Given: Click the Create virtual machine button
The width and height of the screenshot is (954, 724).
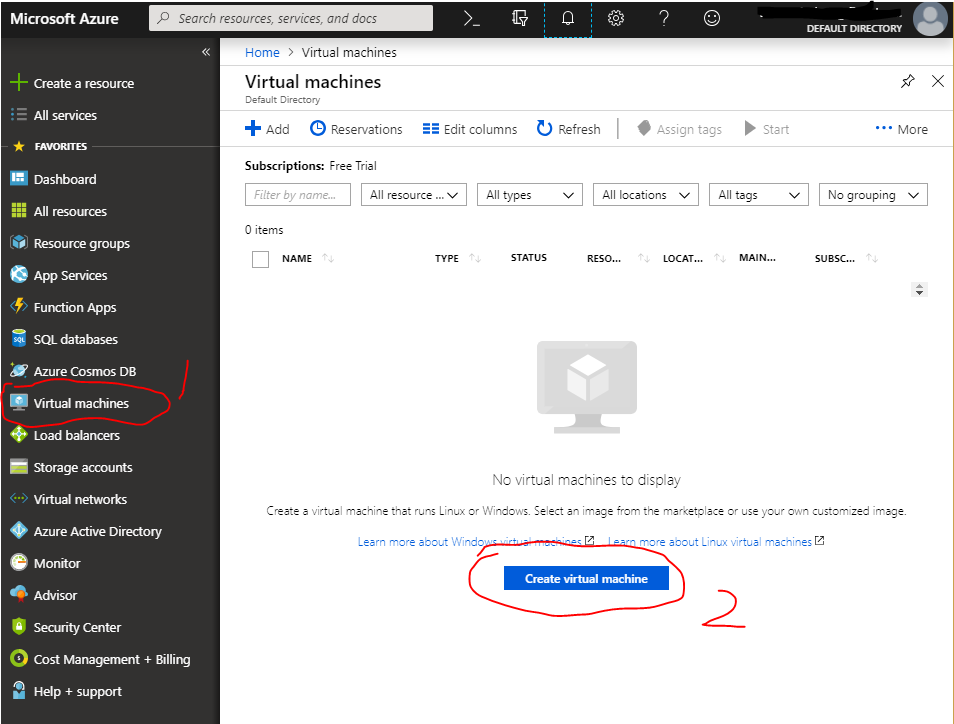Looking at the screenshot, I should coord(587,578).
